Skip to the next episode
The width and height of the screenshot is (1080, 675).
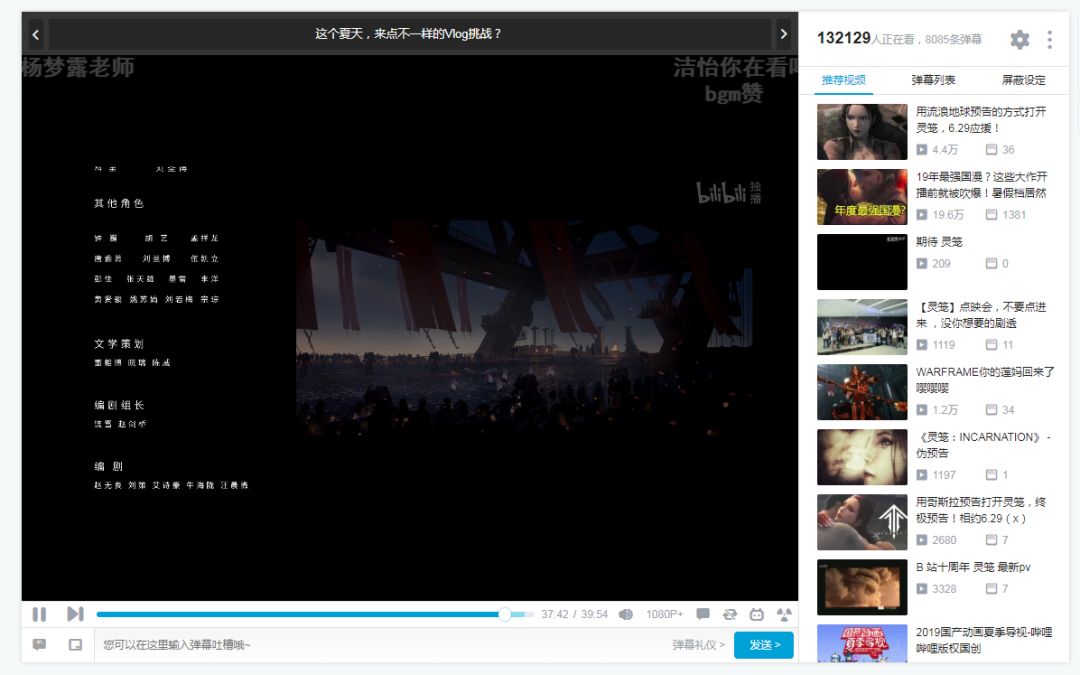(75, 614)
